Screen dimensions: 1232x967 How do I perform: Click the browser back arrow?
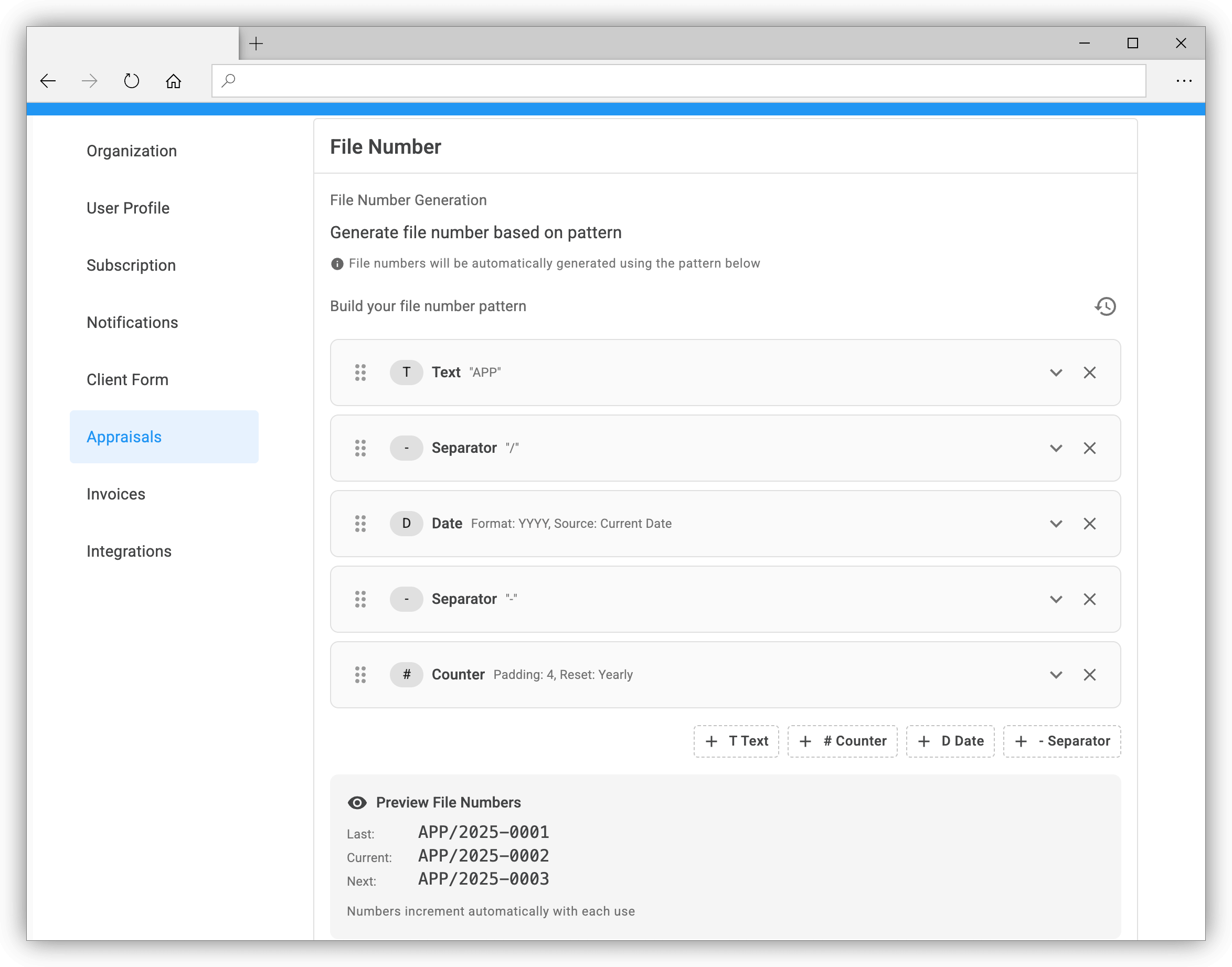point(48,80)
